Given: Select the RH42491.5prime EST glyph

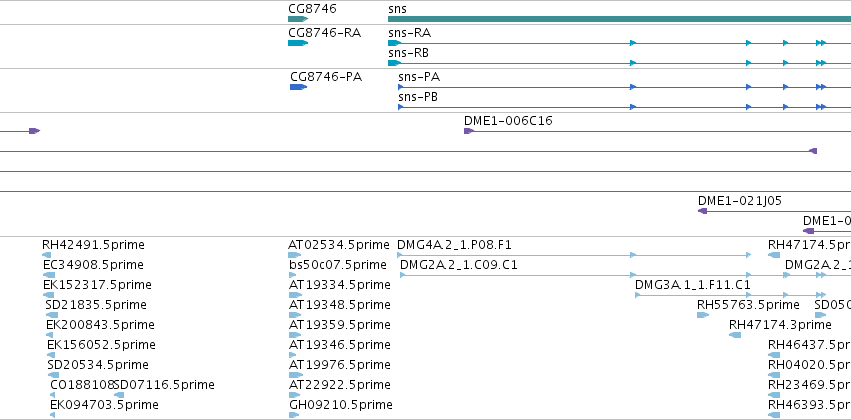Looking at the screenshot, I should tap(46, 255).
